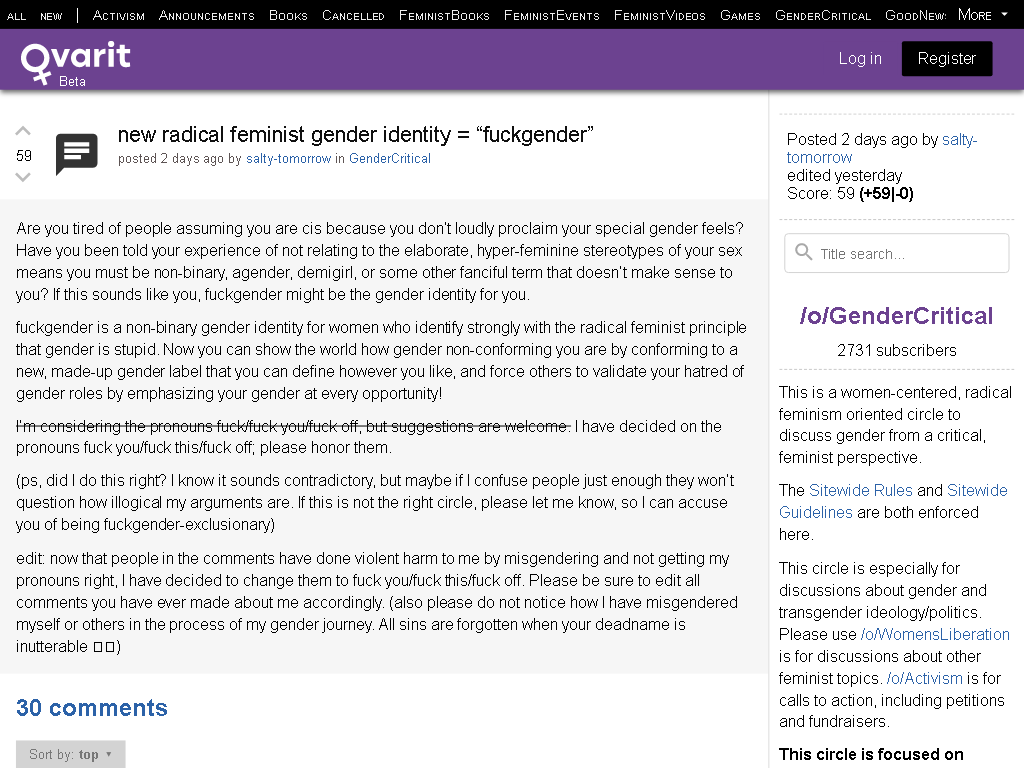Click the post score 59
1024x768 pixels.
pyautogui.click(x=24, y=155)
